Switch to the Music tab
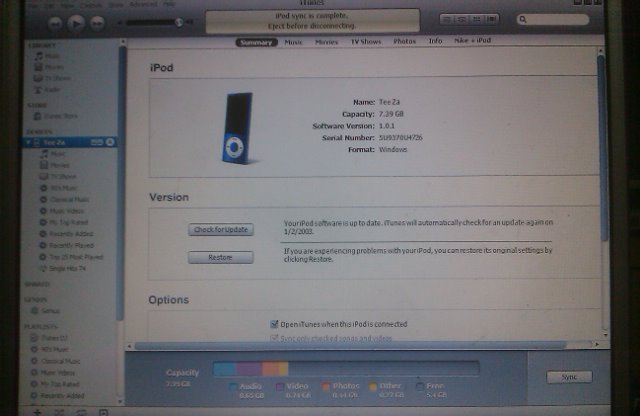Viewport: 640px width, 416px height. click(294, 41)
